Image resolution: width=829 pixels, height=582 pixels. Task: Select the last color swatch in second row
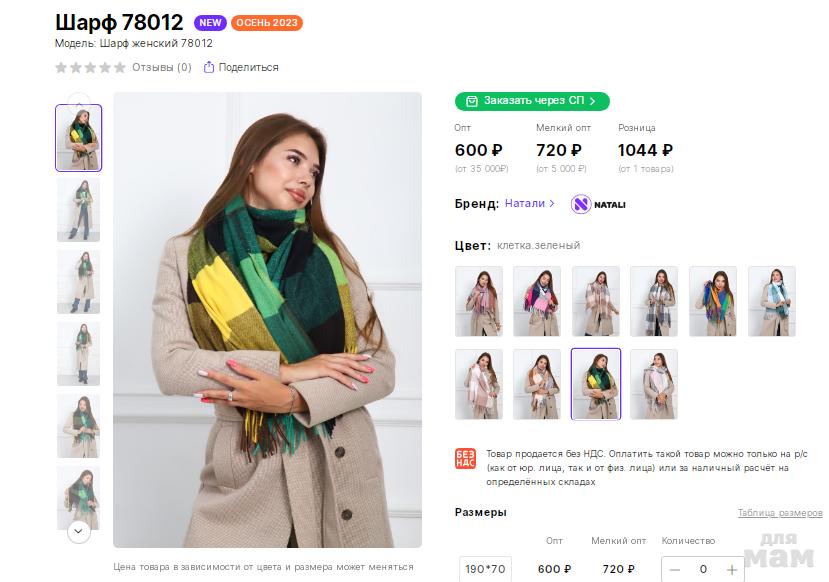[654, 384]
